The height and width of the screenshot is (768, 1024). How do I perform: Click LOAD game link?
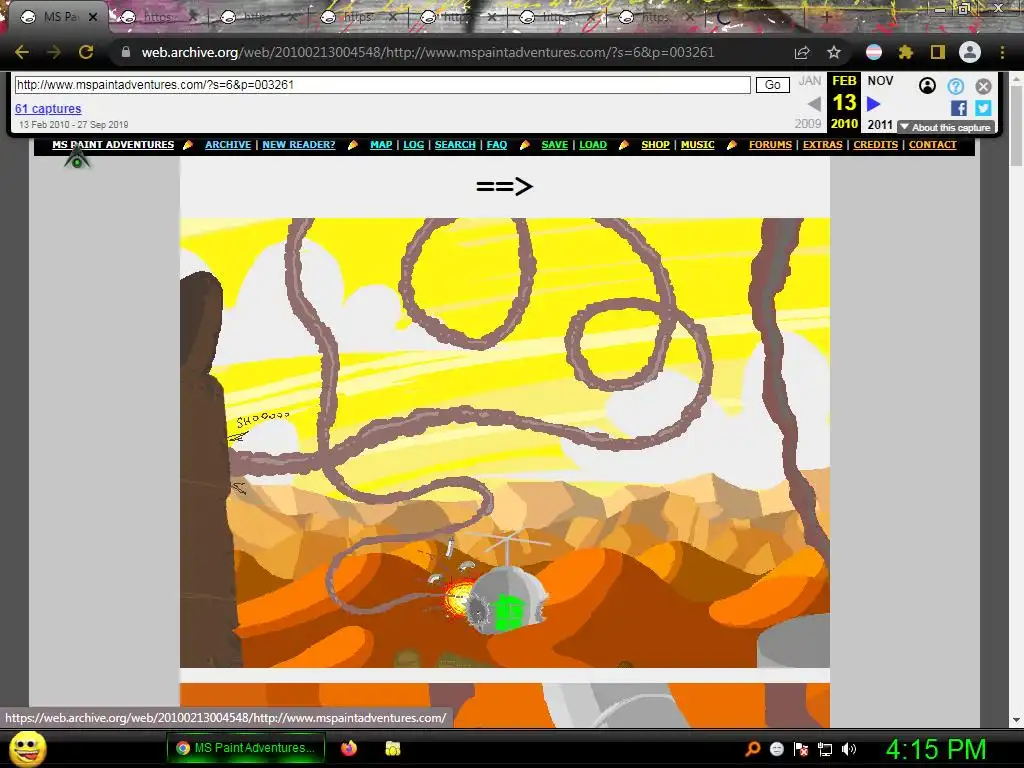(x=593, y=145)
